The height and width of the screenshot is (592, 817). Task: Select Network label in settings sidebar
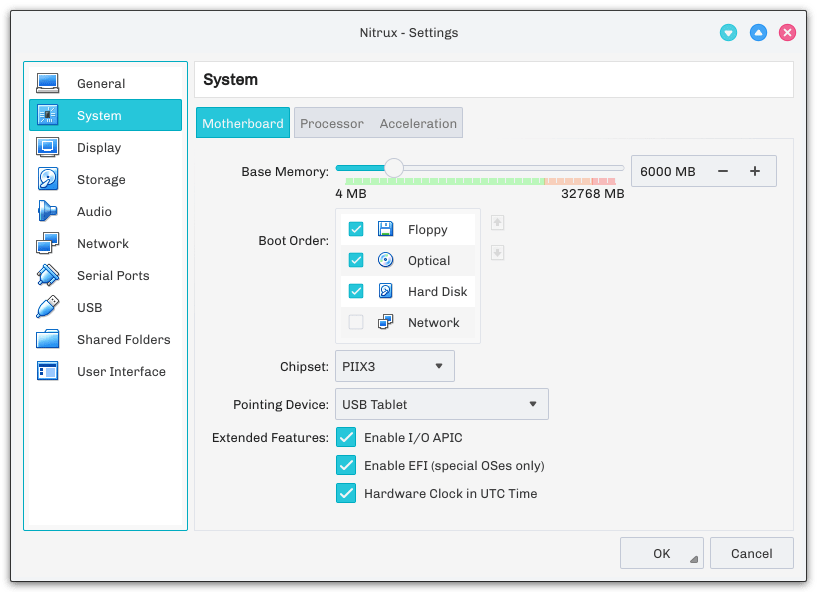[x=103, y=243]
